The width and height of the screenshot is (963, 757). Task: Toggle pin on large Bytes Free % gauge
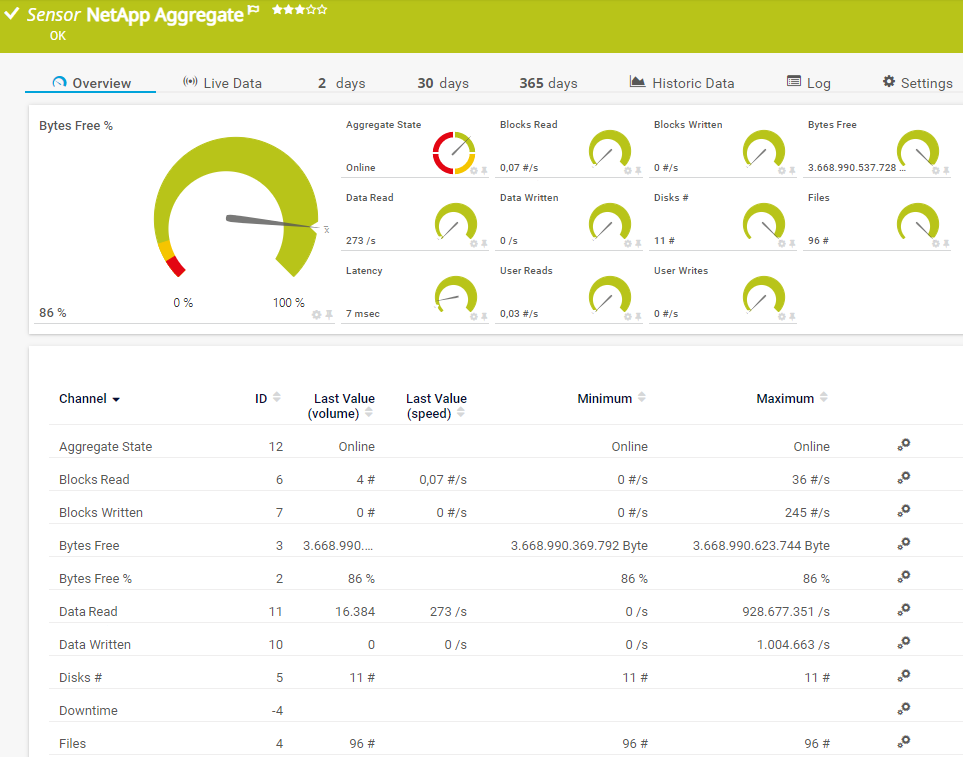[328, 315]
